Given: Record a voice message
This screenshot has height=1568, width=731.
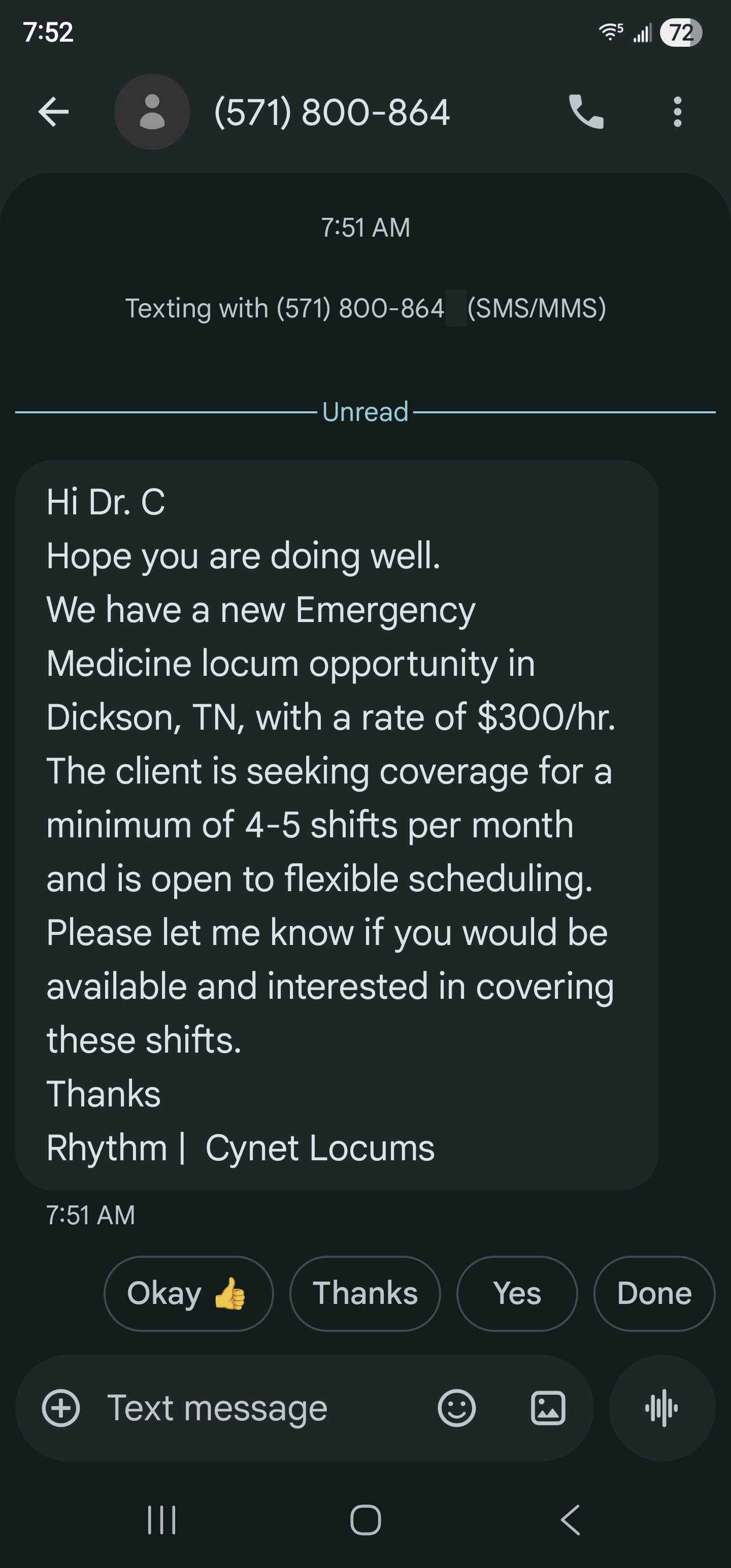Looking at the screenshot, I should 661,1408.
